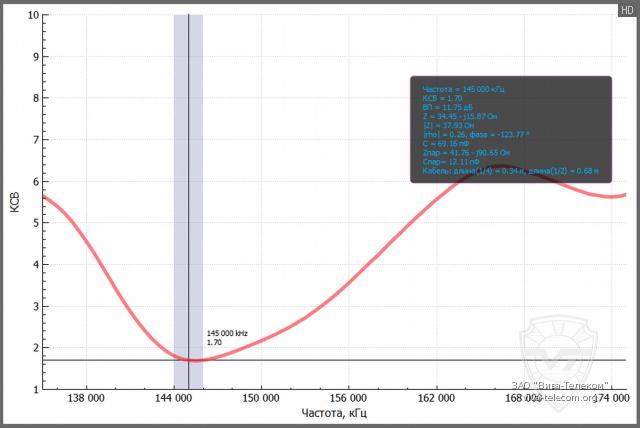This screenshot has width=640, height=428.
Task: Click the '|Z| = 37.93 Ом' tooltip line
Action: 448,126
